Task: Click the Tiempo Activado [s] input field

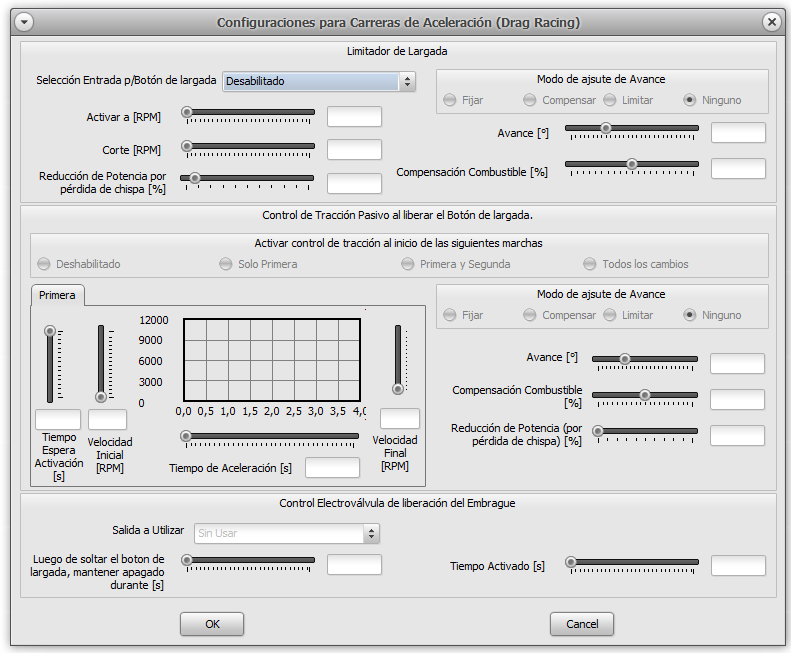Action: [x=738, y=566]
